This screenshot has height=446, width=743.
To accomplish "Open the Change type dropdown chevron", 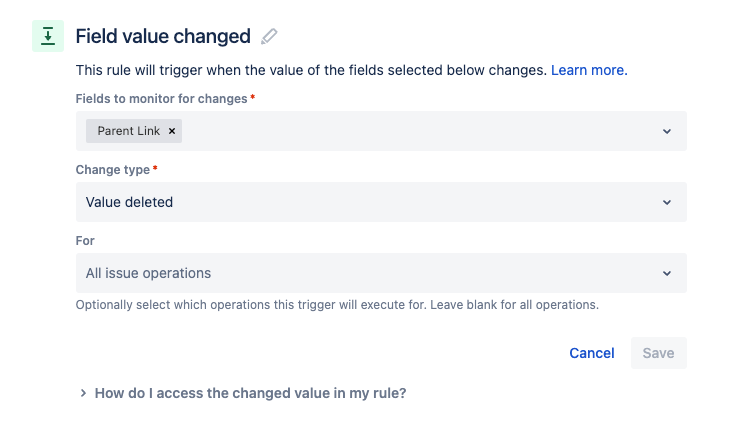I will pos(667,202).
